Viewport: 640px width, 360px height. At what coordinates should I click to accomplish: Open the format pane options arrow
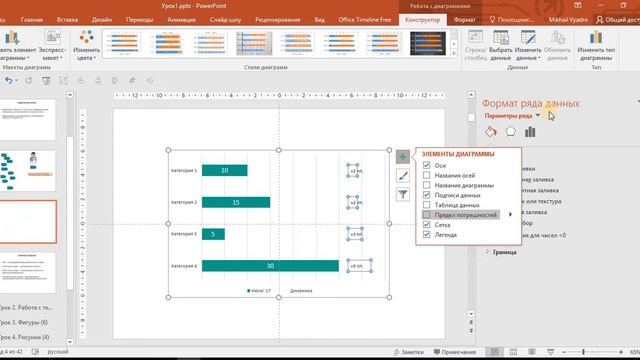638,101
